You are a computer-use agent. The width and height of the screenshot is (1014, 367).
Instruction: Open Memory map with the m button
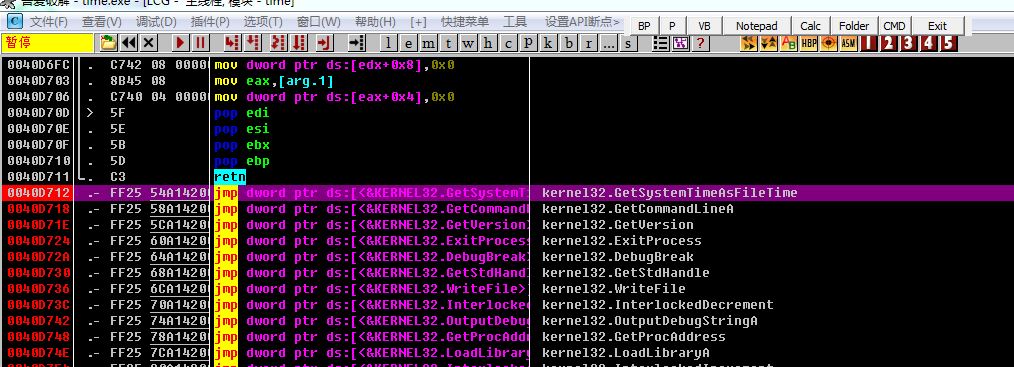pyautogui.click(x=428, y=43)
